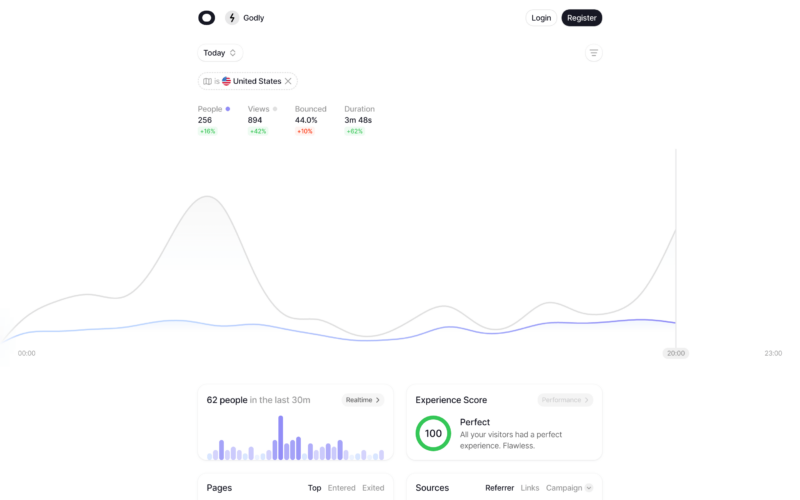
Task: Remove the United States filter
Action: tap(288, 81)
